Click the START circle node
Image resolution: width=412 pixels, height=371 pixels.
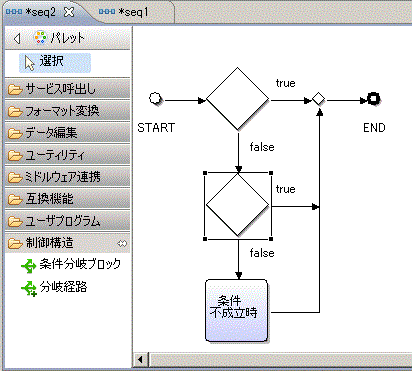point(155,99)
